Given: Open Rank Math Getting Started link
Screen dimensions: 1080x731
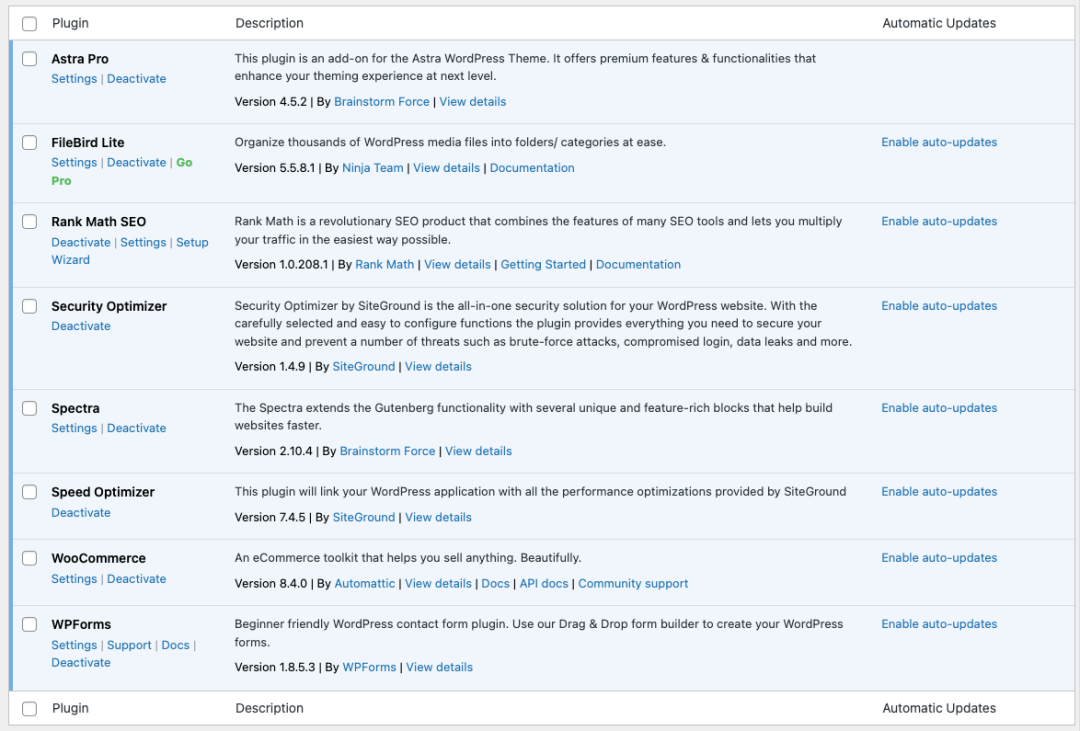Looking at the screenshot, I should (x=543, y=264).
